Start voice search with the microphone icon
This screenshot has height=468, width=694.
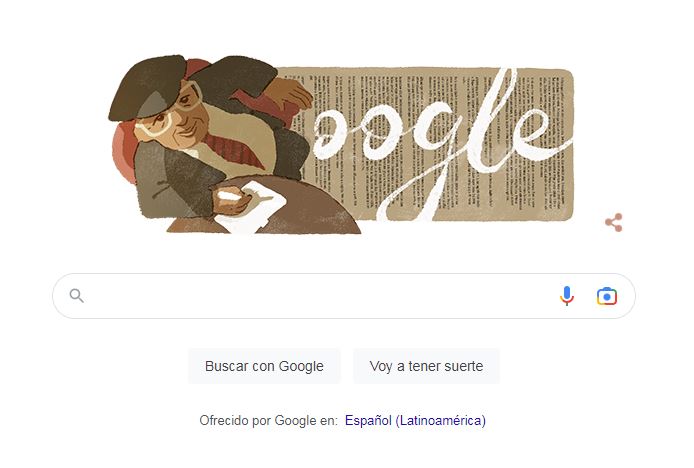[x=567, y=296]
